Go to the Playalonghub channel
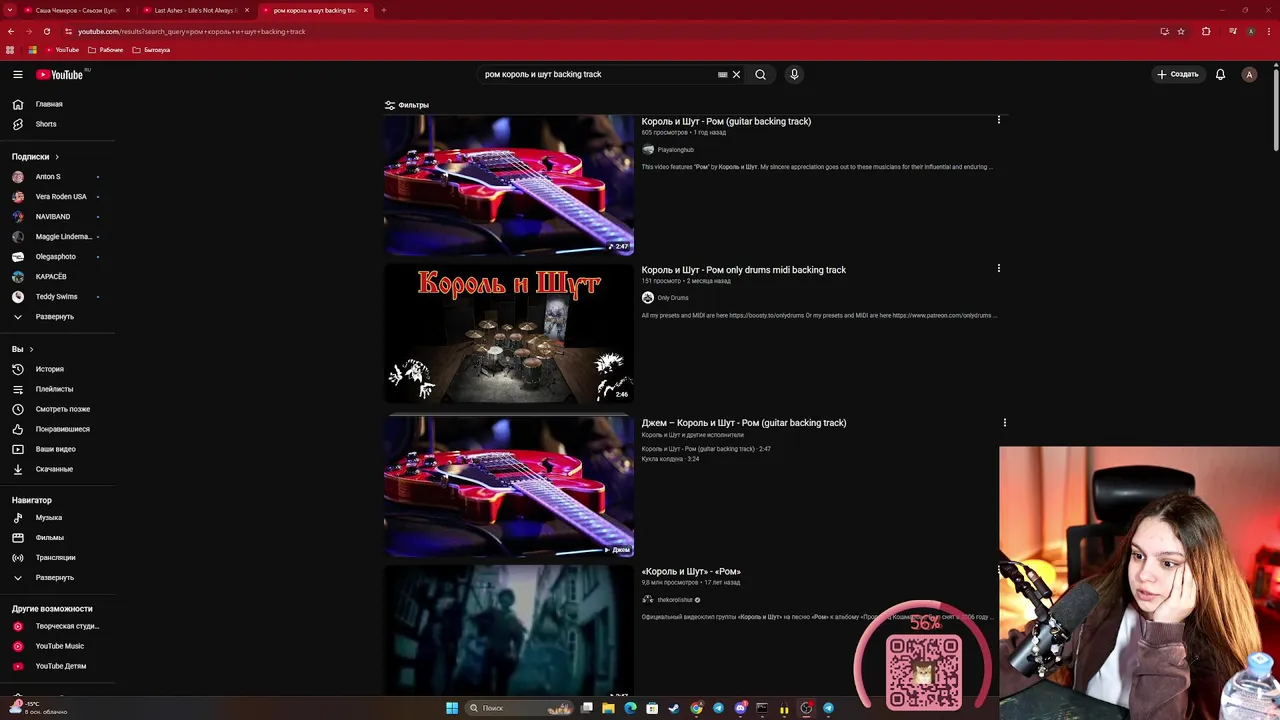 675,150
